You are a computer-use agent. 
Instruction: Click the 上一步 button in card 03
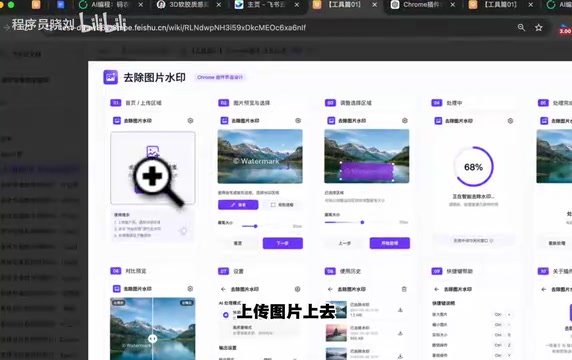pyautogui.click(x=345, y=243)
